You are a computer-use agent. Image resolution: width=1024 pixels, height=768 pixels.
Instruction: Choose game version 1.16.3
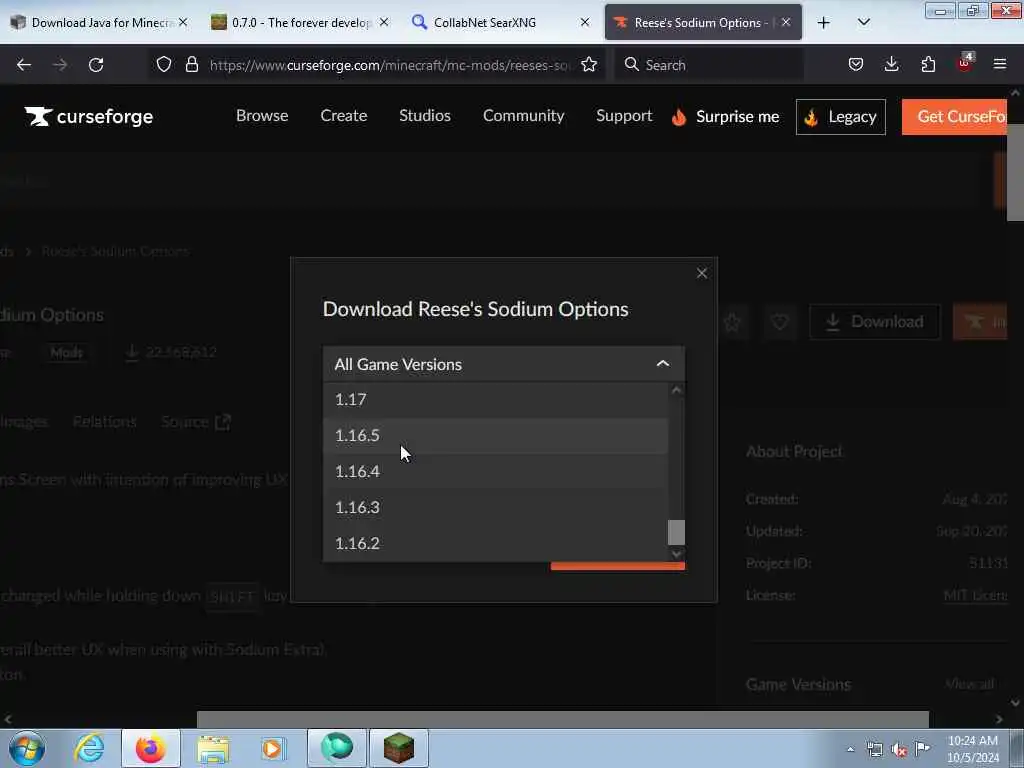pyautogui.click(x=496, y=507)
